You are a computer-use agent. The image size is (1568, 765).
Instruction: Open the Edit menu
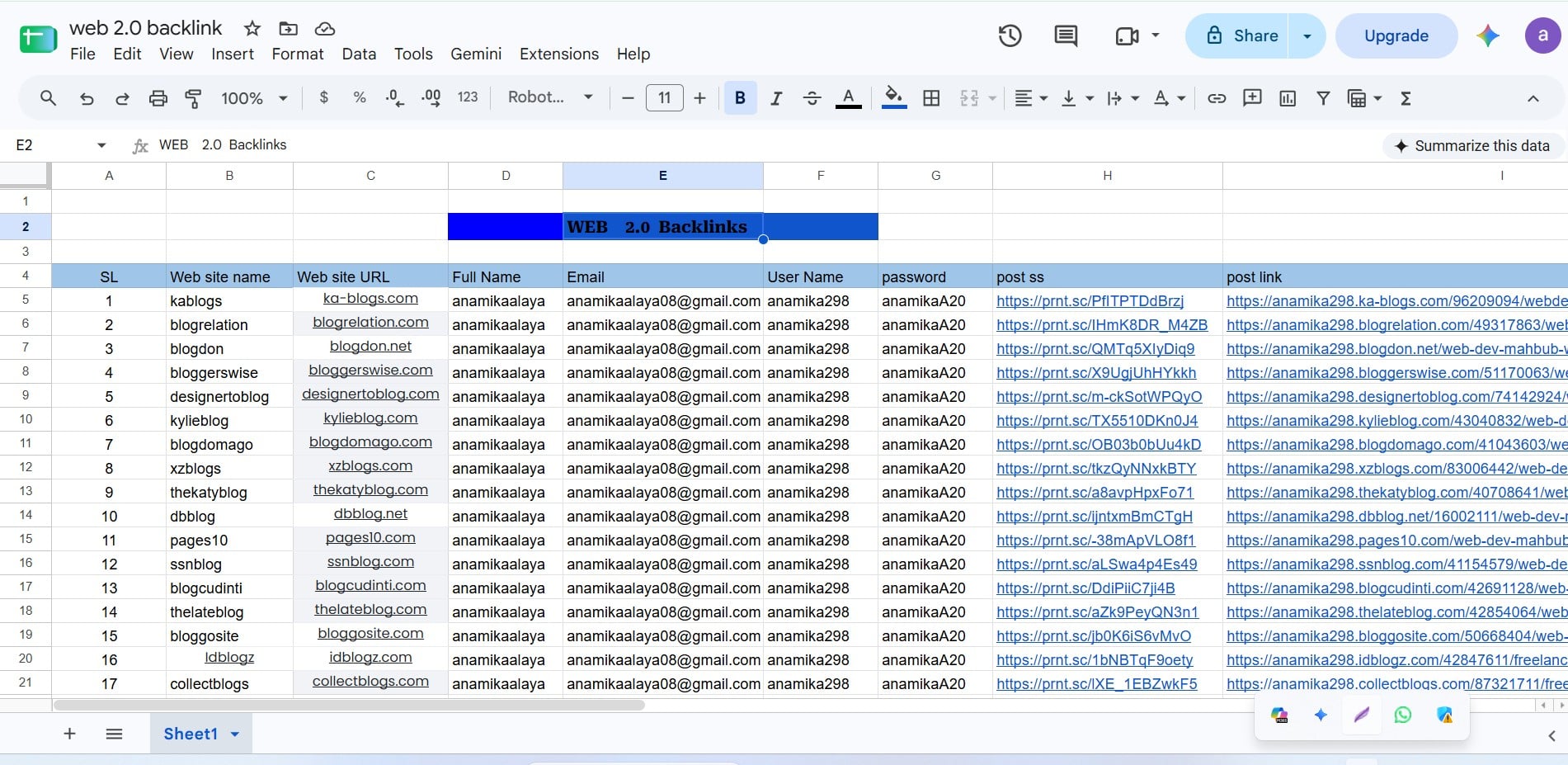[x=127, y=54]
